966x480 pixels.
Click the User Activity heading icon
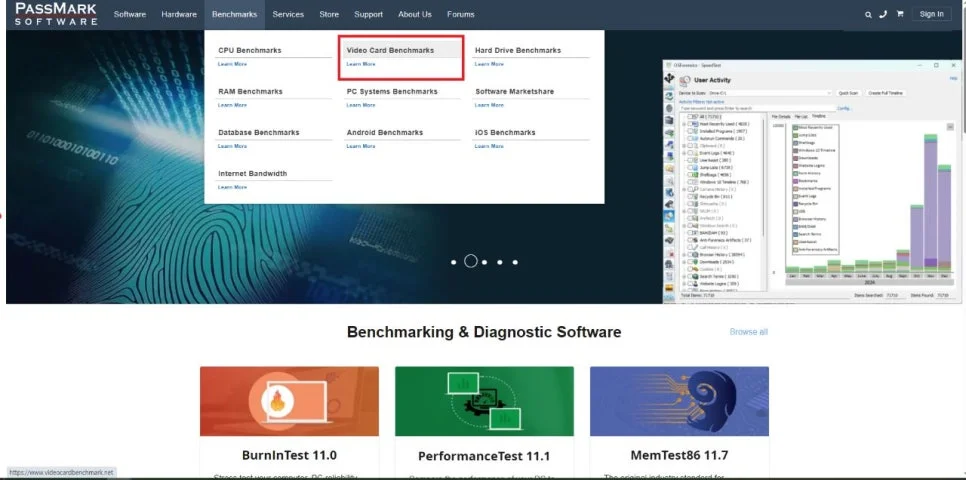684,81
